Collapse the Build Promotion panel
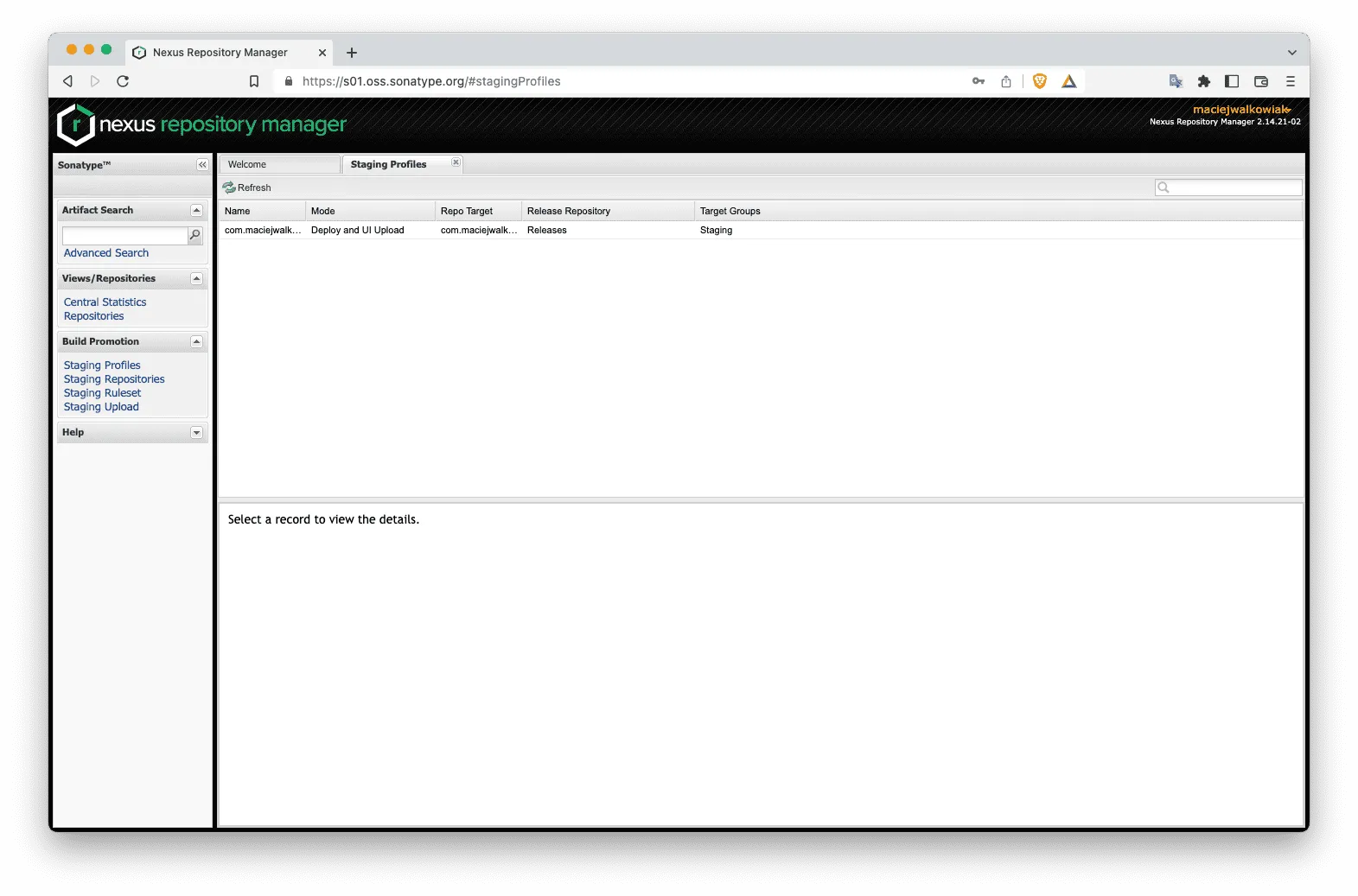The height and width of the screenshot is (896, 1358). tap(196, 342)
